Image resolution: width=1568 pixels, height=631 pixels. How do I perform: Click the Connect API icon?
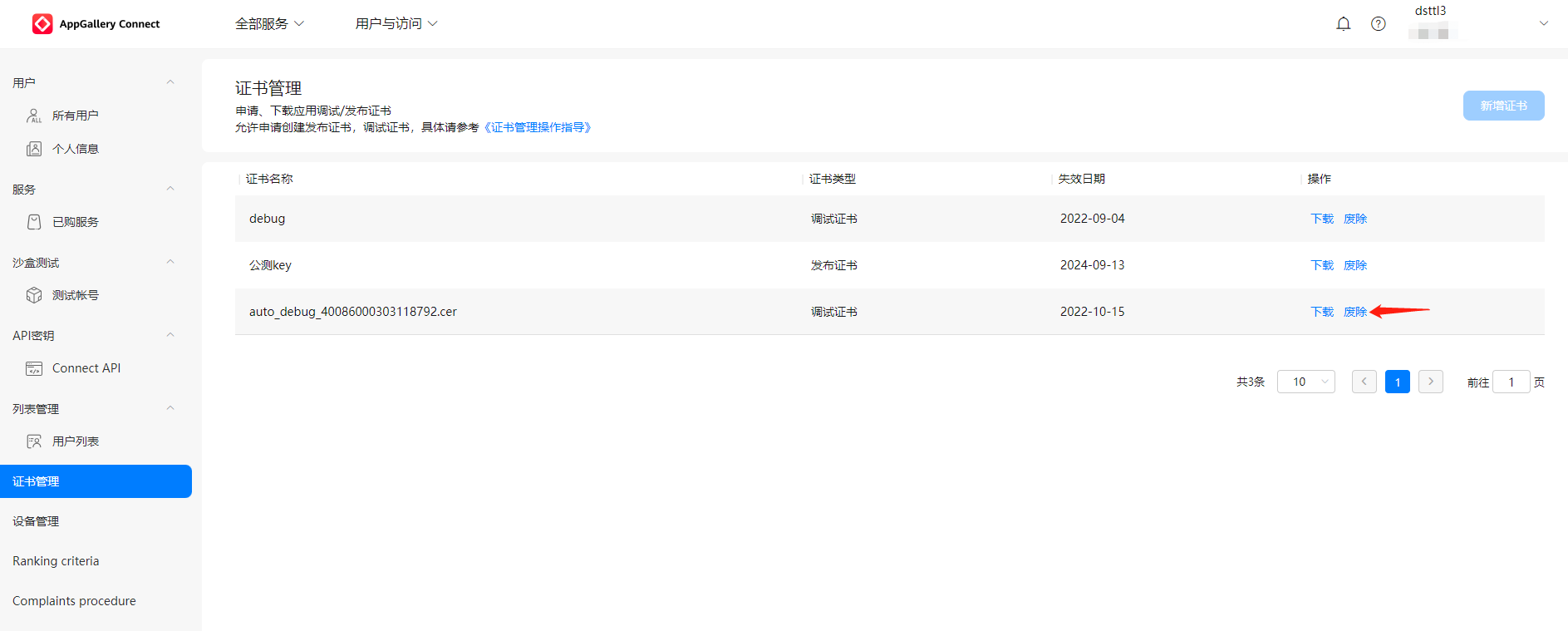[x=34, y=368]
